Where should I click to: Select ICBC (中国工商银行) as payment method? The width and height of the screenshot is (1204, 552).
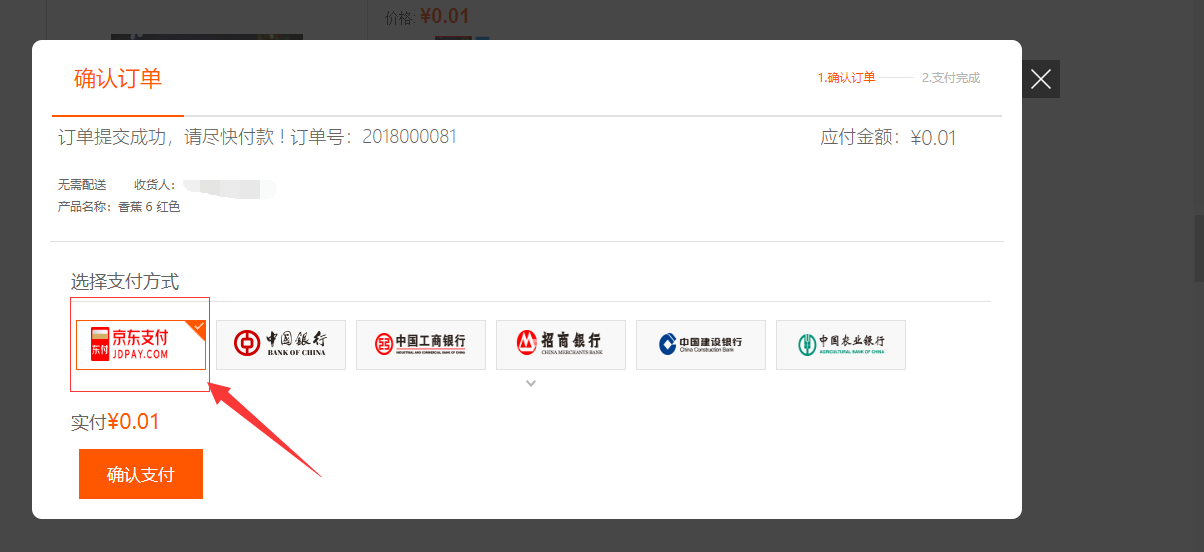click(421, 345)
